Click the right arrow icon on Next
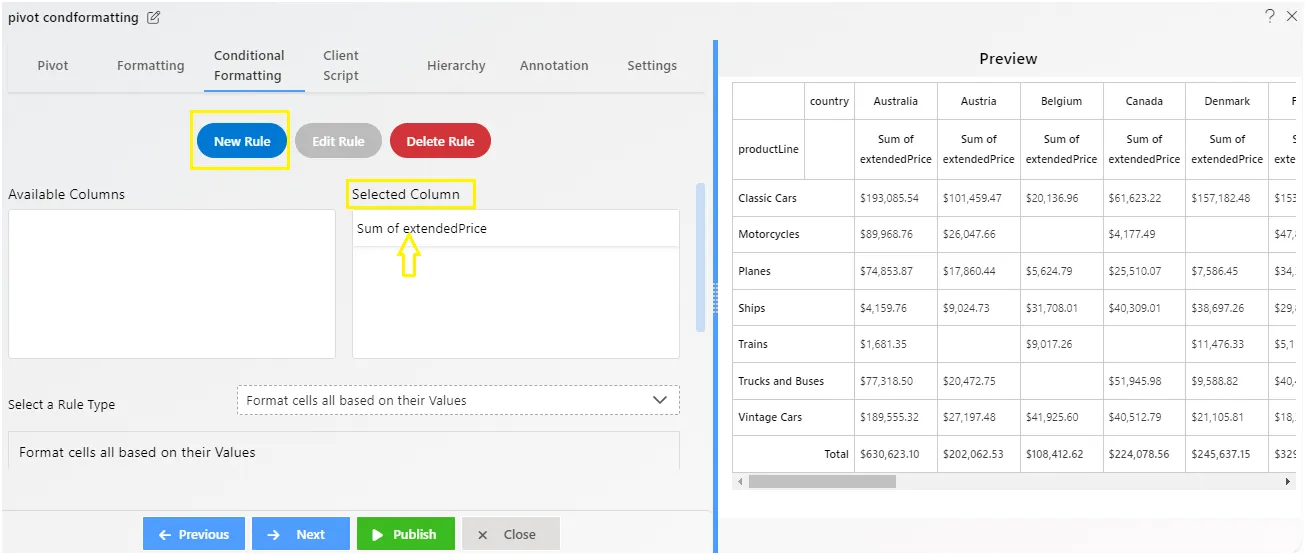This screenshot has width=1305, height=555. point(274,535)
